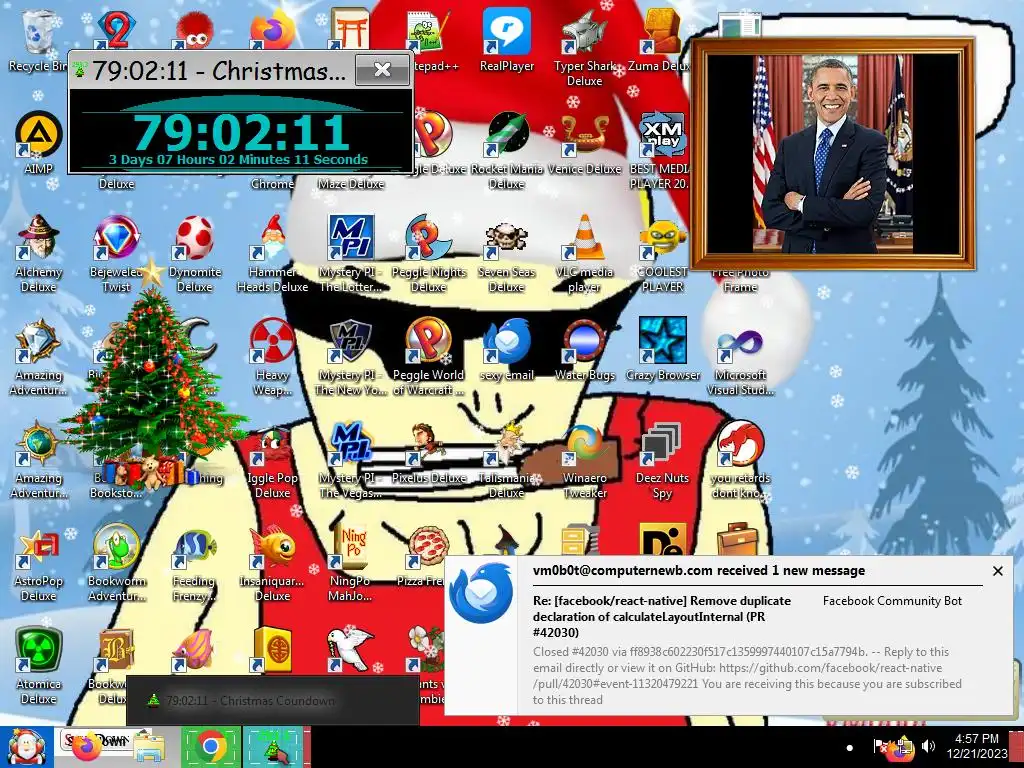The image size is (1024, 768).
Task: Open the Iggle Pop Deluxe shortcut
Action: (x=272, y=460)
